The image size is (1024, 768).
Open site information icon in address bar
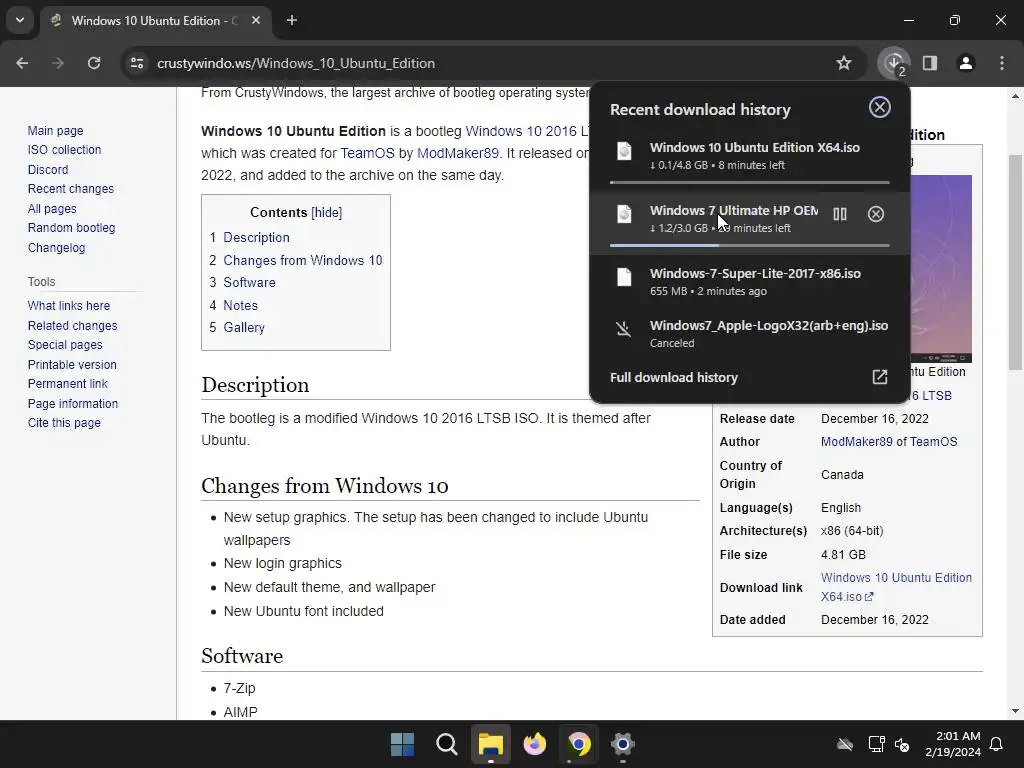pyautogui.click(x=137, y=63)
